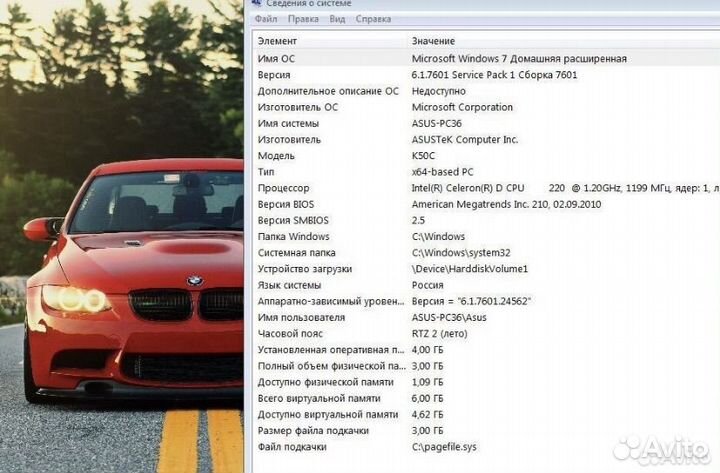Select the Модель K50C row

[x=487, y=156]
